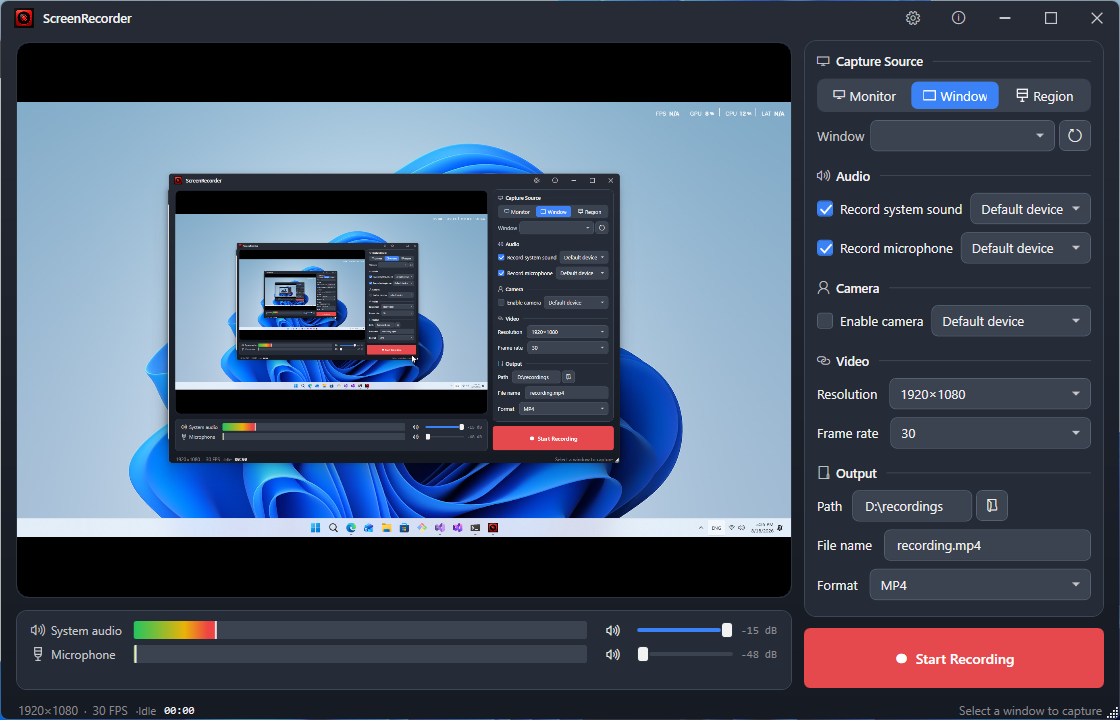Click the "Select a window to capture" hint

point(1030,711)
